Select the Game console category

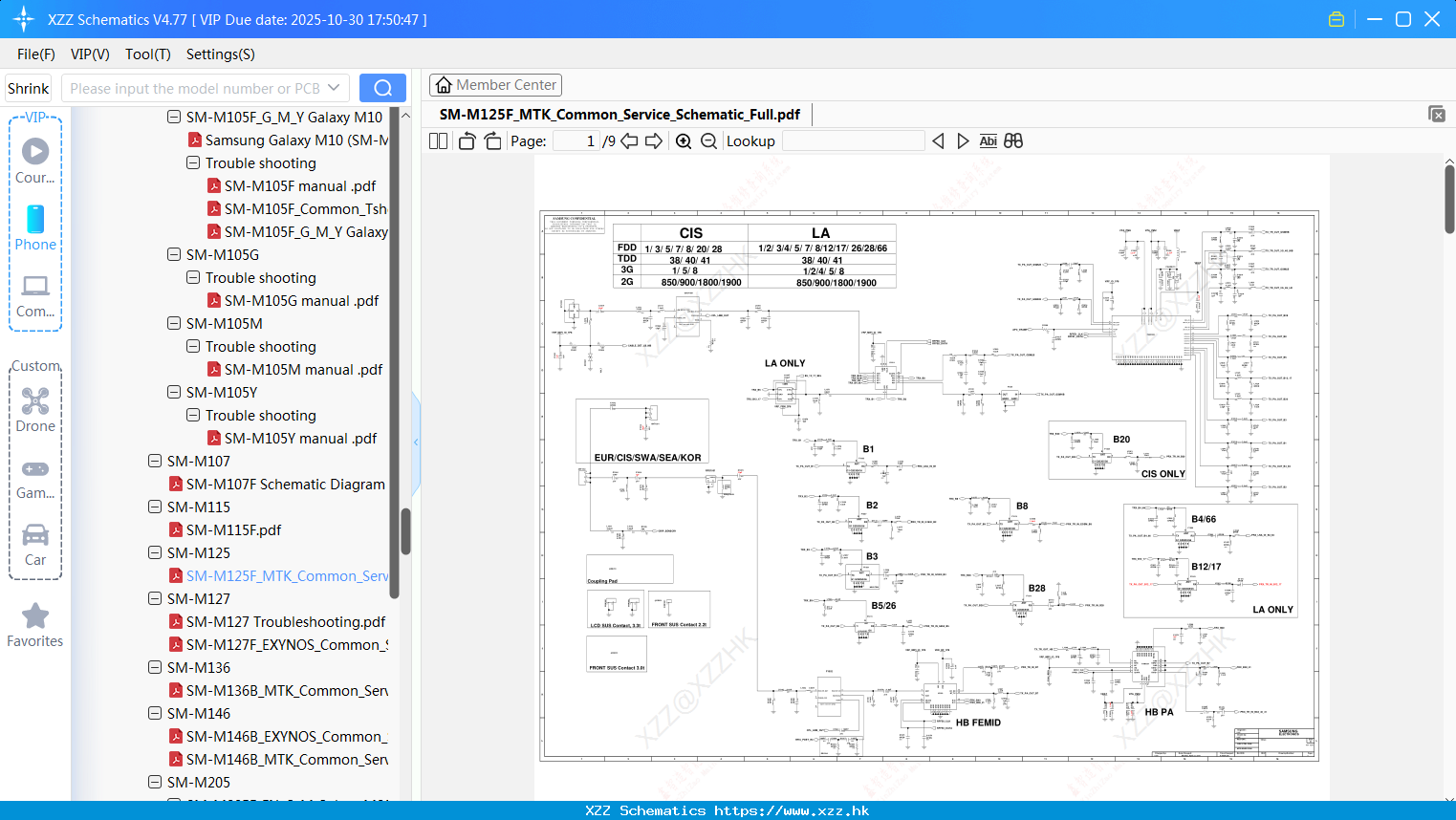(x=35, y=479)
